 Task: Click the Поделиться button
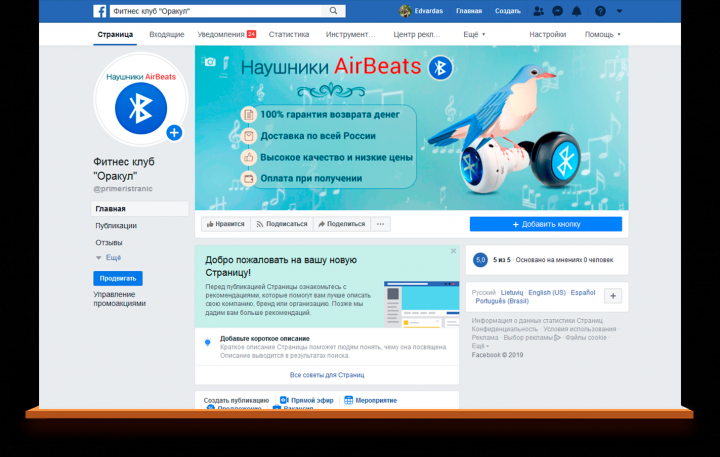pos(342,224)
